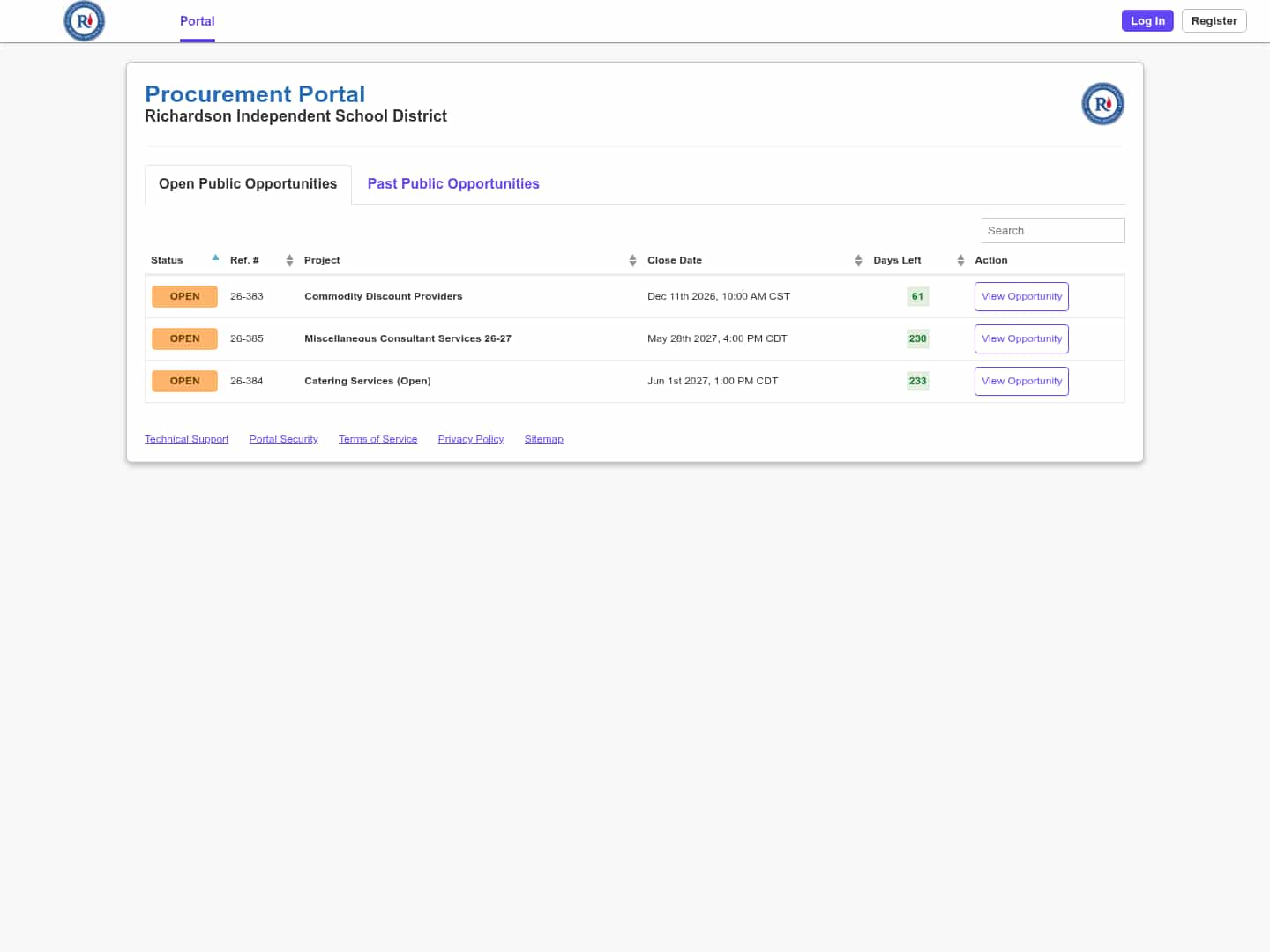Click the district seal beside the Procurement Portal heading
1270x952 pixels.
[1102, 104]
